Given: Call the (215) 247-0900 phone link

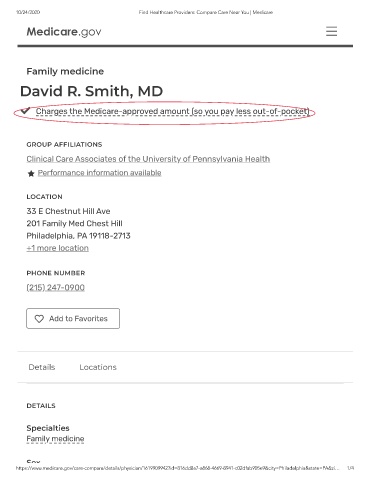Looking at the screenshot, I should 56,287.
